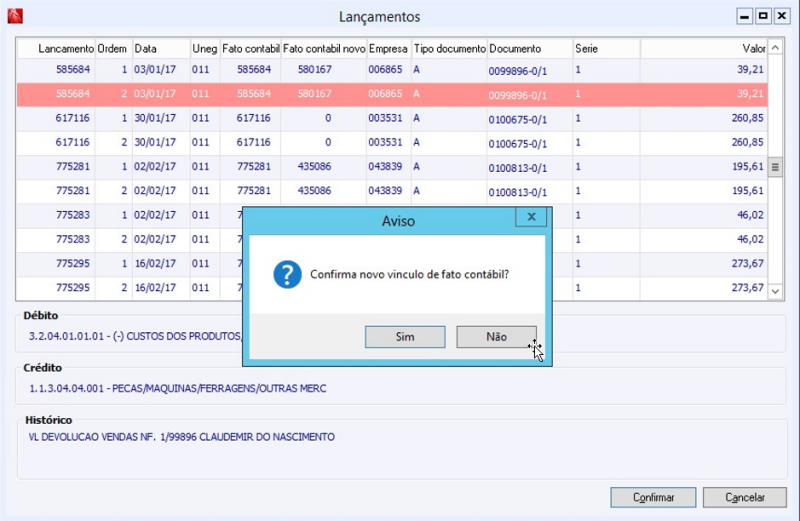
Task: Select lancamento 585684 row with ordem 1
Action: click(392, 70)
